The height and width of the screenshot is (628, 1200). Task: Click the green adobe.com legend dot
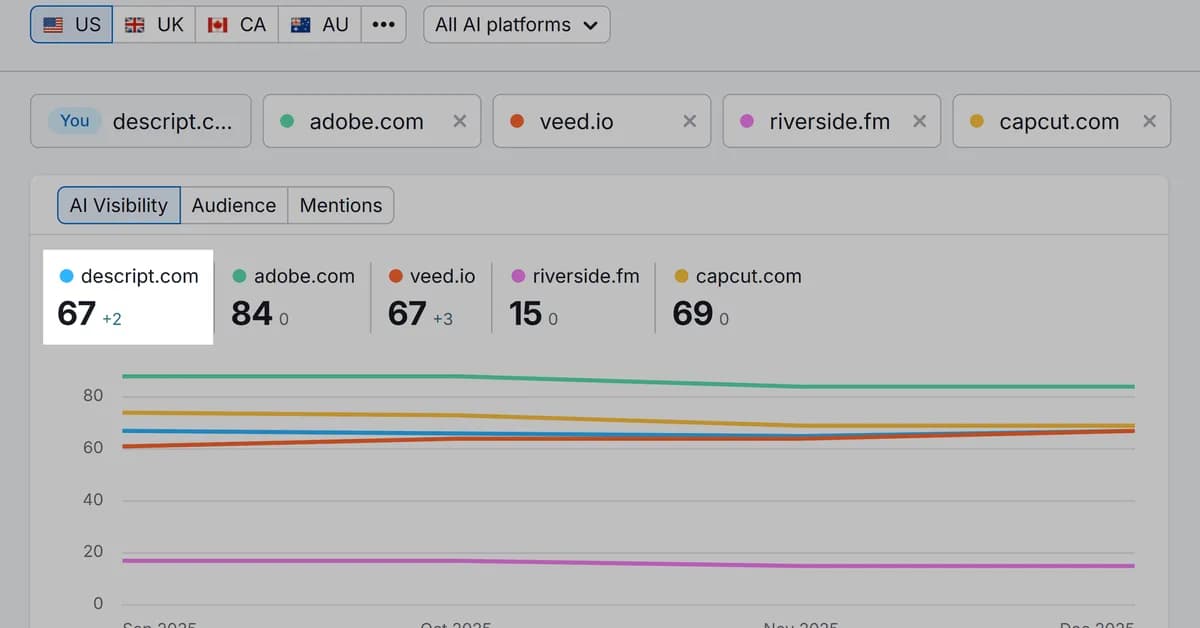coord(239,276)
